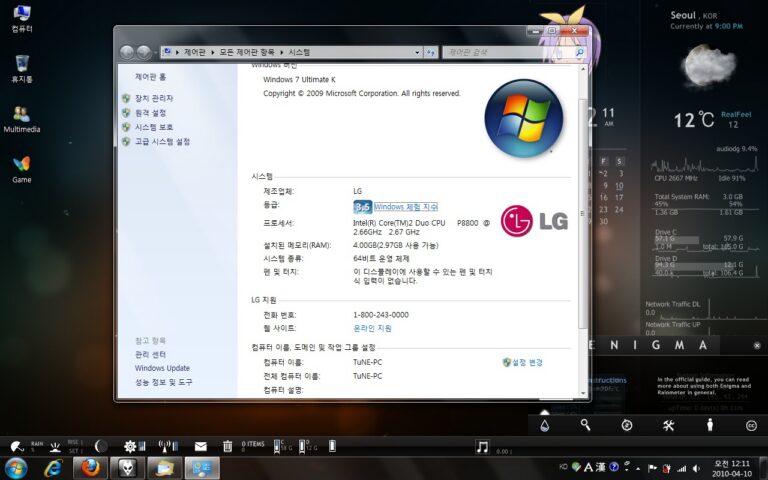This screenshot has width=768, height=480.
Task: Switch to foobar2000 alien-head taskbar button
Action: [127, 468]
